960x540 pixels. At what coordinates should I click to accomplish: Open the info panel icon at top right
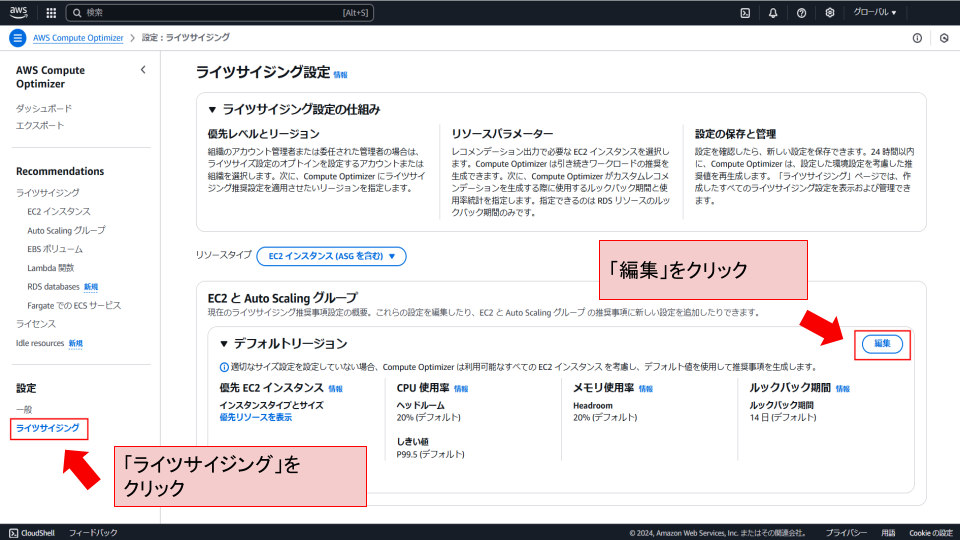tap(917, 38)
